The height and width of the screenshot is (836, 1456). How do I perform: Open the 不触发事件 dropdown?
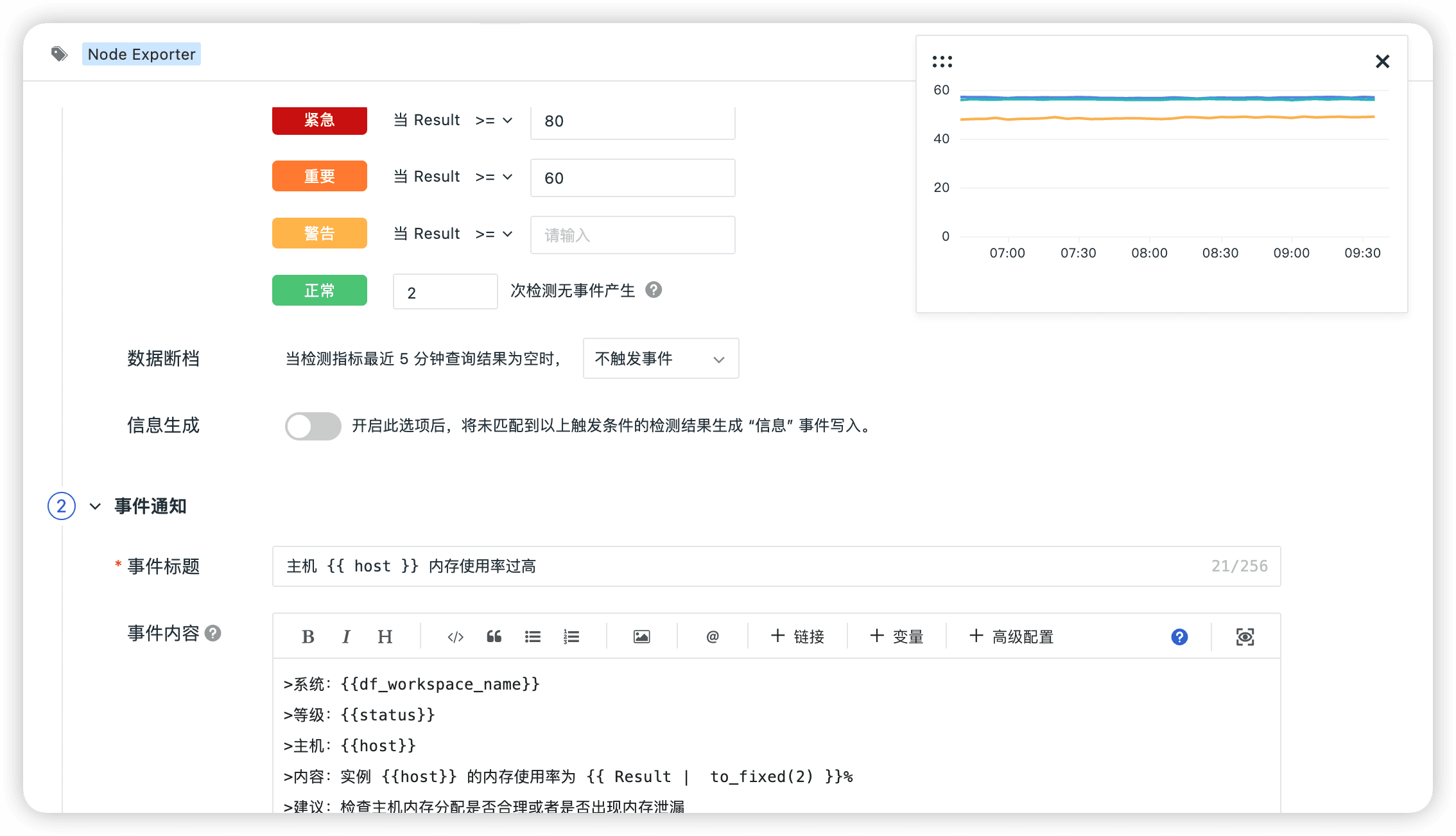click(660, 358)
